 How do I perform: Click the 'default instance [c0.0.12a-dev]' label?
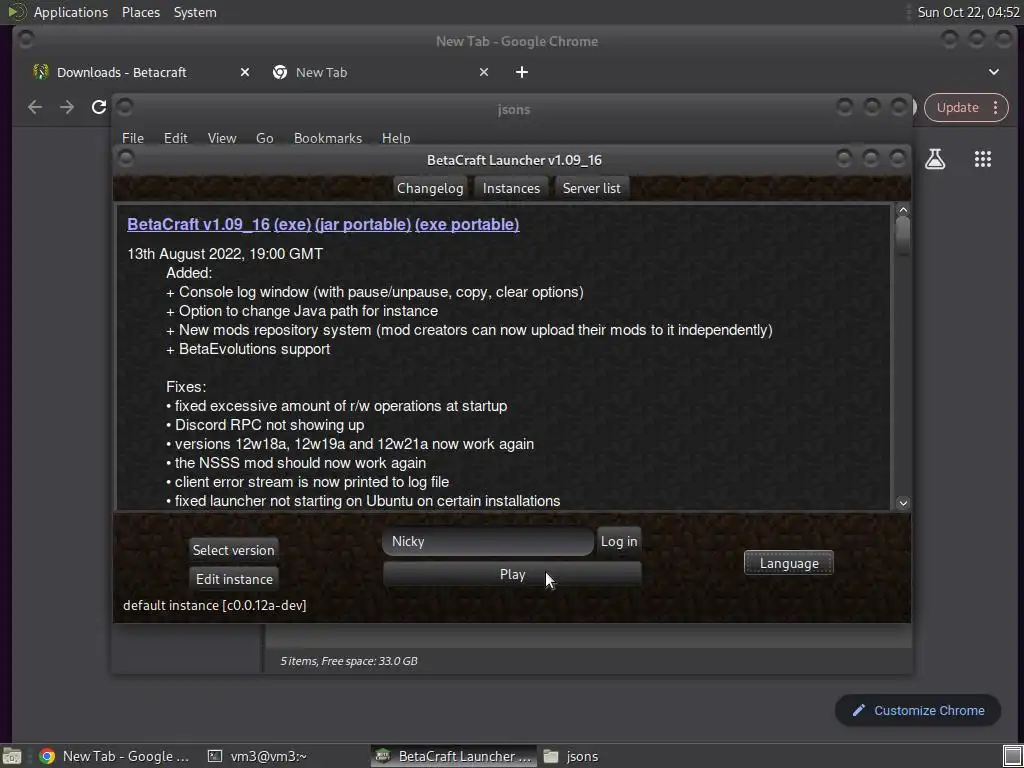[x=214, y=605]
